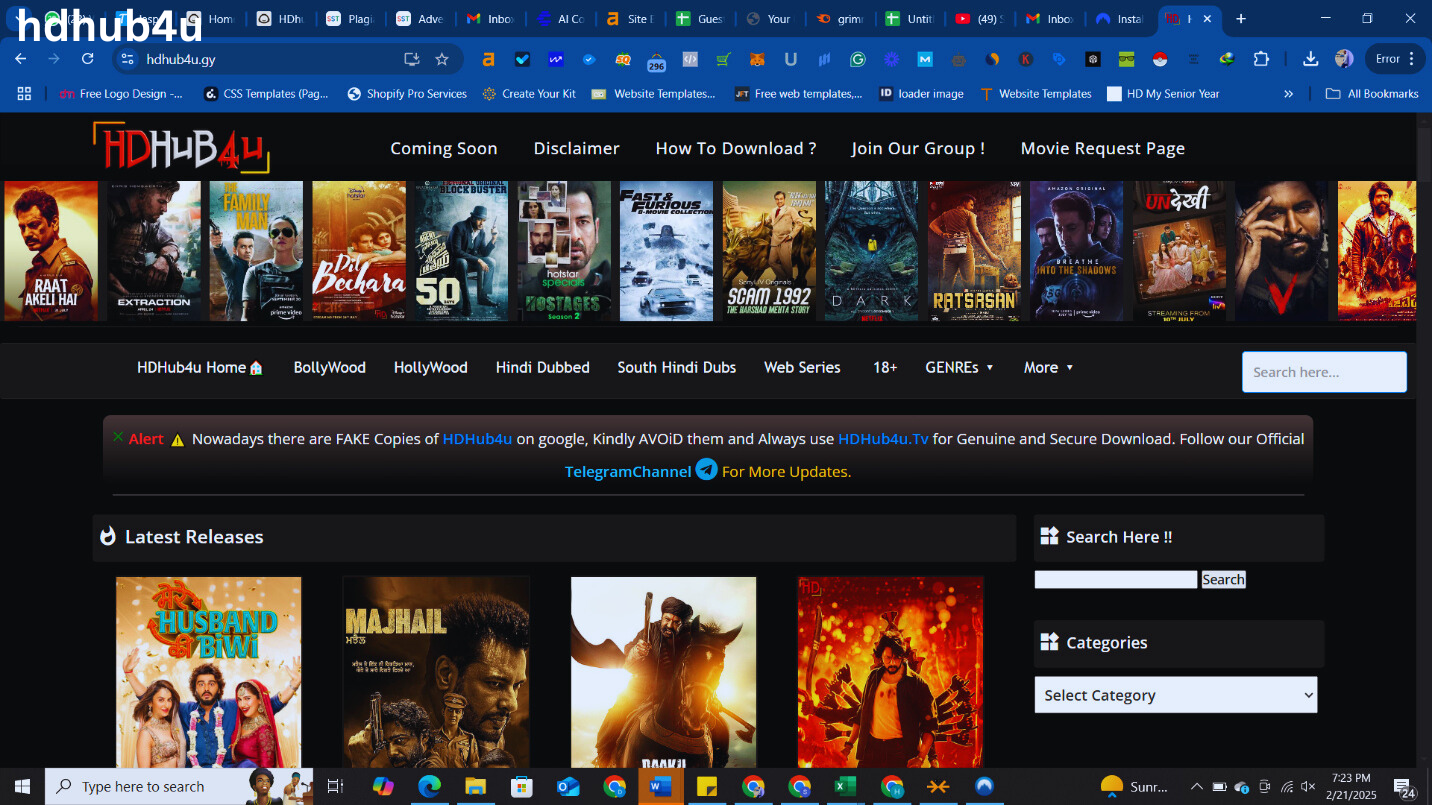The height and width of the screenshot is (805, 1432).
Task: Open Select Category dropdown
Action: click(1176, 695)
